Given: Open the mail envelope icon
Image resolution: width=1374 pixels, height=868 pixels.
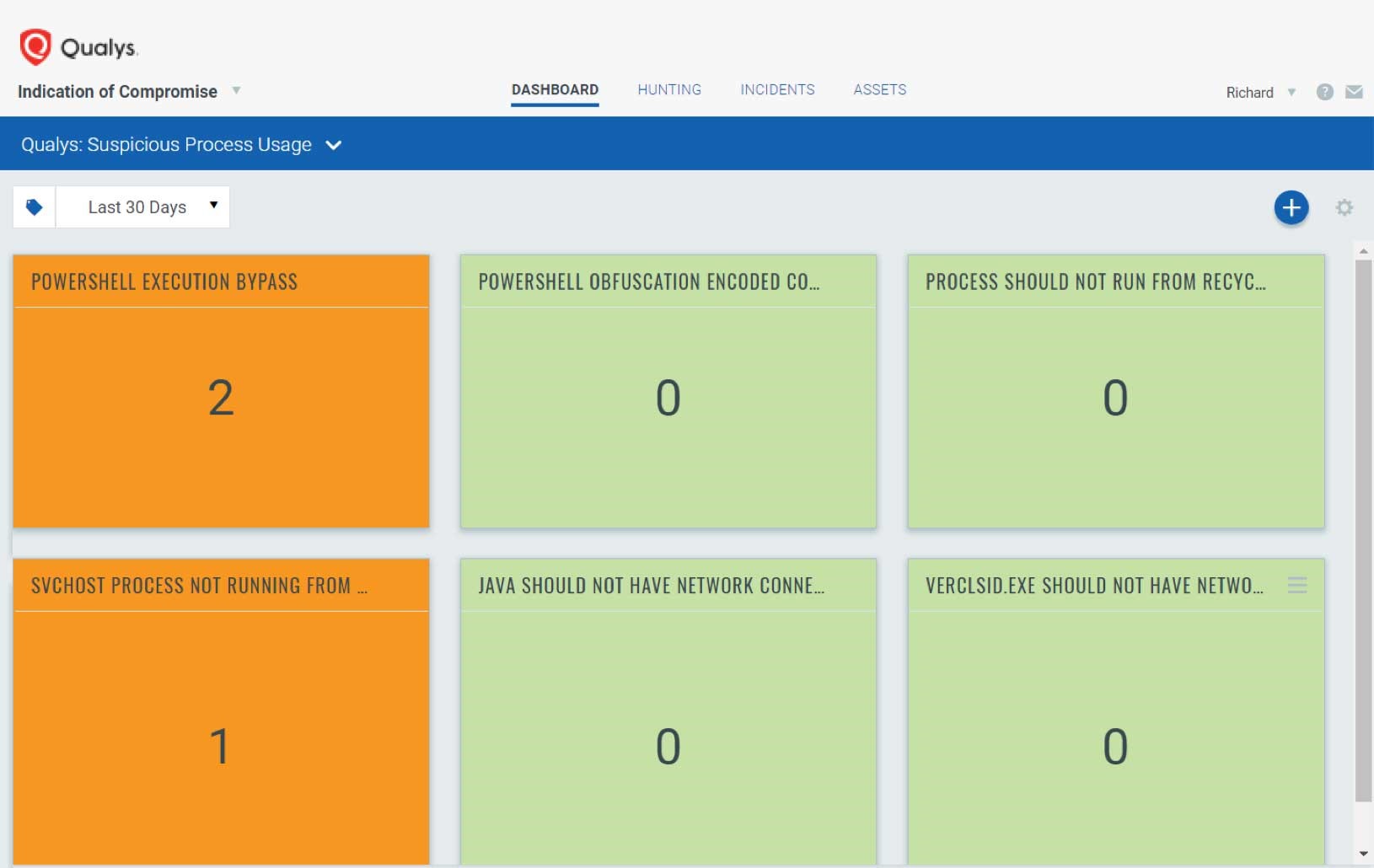Looking at the screenshot, I should click(1354, 92).
